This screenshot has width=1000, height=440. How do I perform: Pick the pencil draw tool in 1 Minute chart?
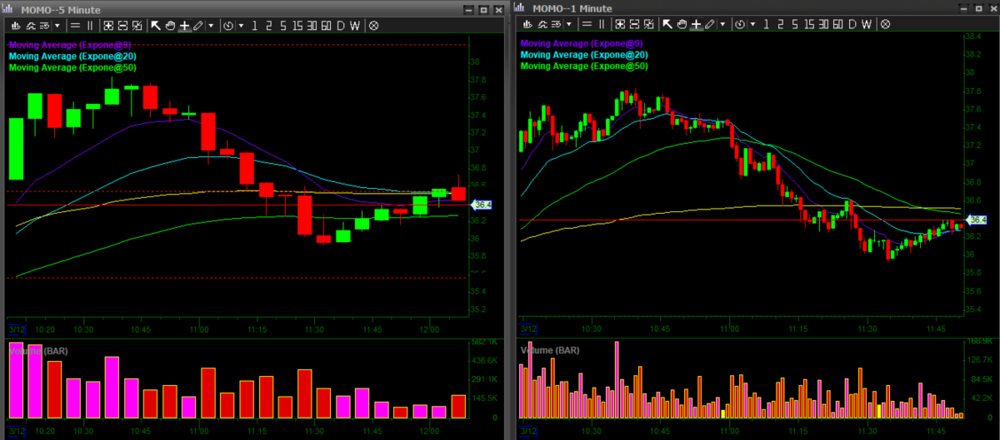pos(711,24)
